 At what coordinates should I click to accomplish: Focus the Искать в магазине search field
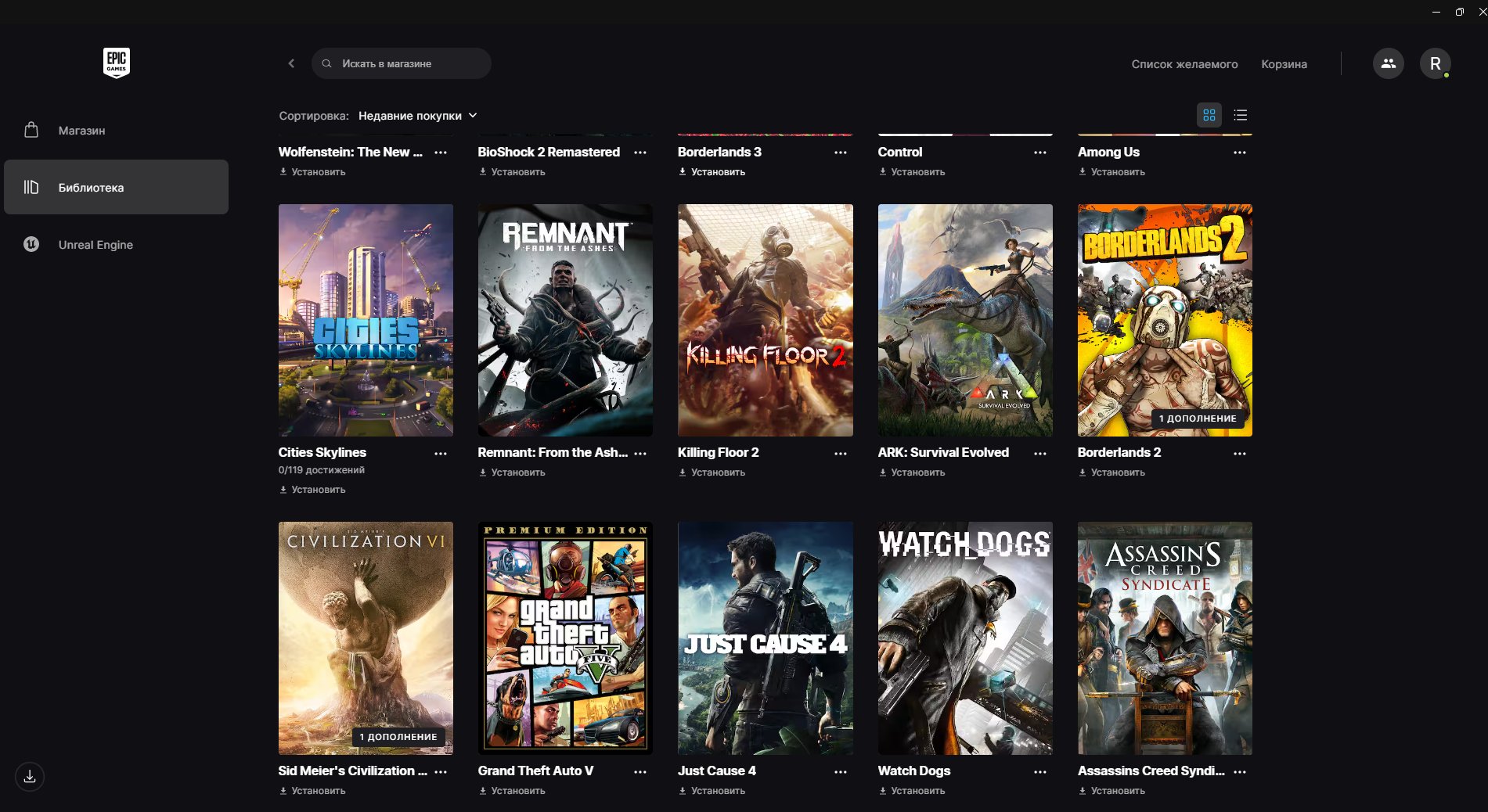(402, 63)
